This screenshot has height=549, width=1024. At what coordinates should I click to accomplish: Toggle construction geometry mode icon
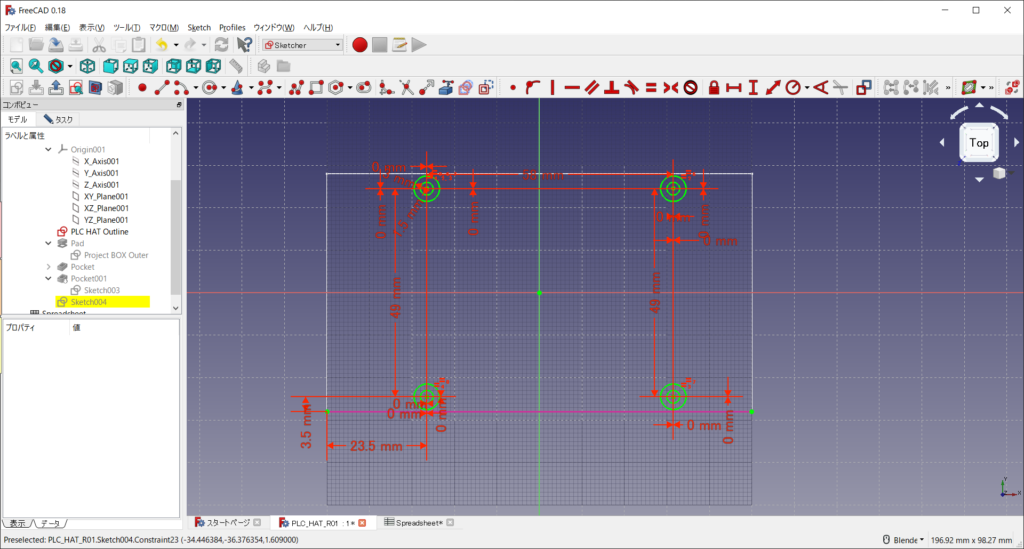pyautogui.click(x=485, y=88)
